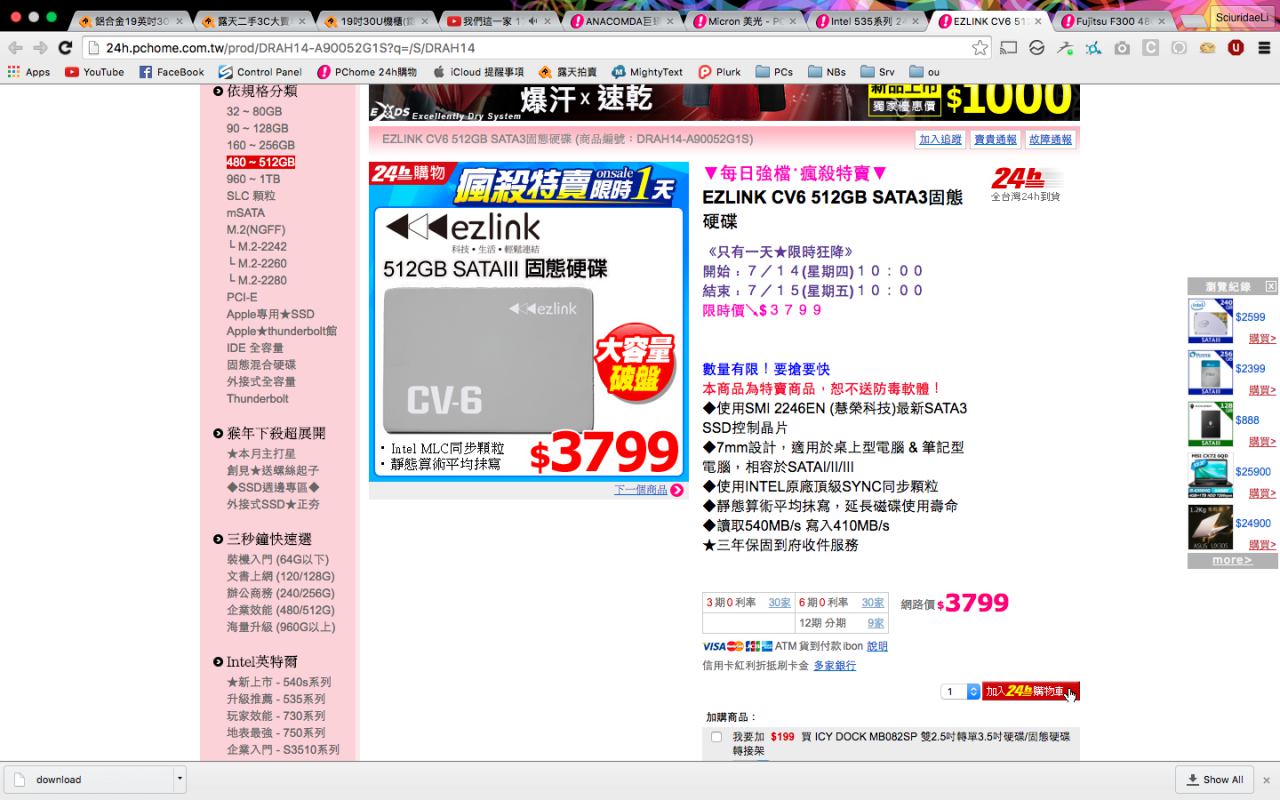Click the 24h logo beside product title
Image resolution: width=1280 pixels, height=800 pixels.
pyautogui.click(x=1025, y=183)
